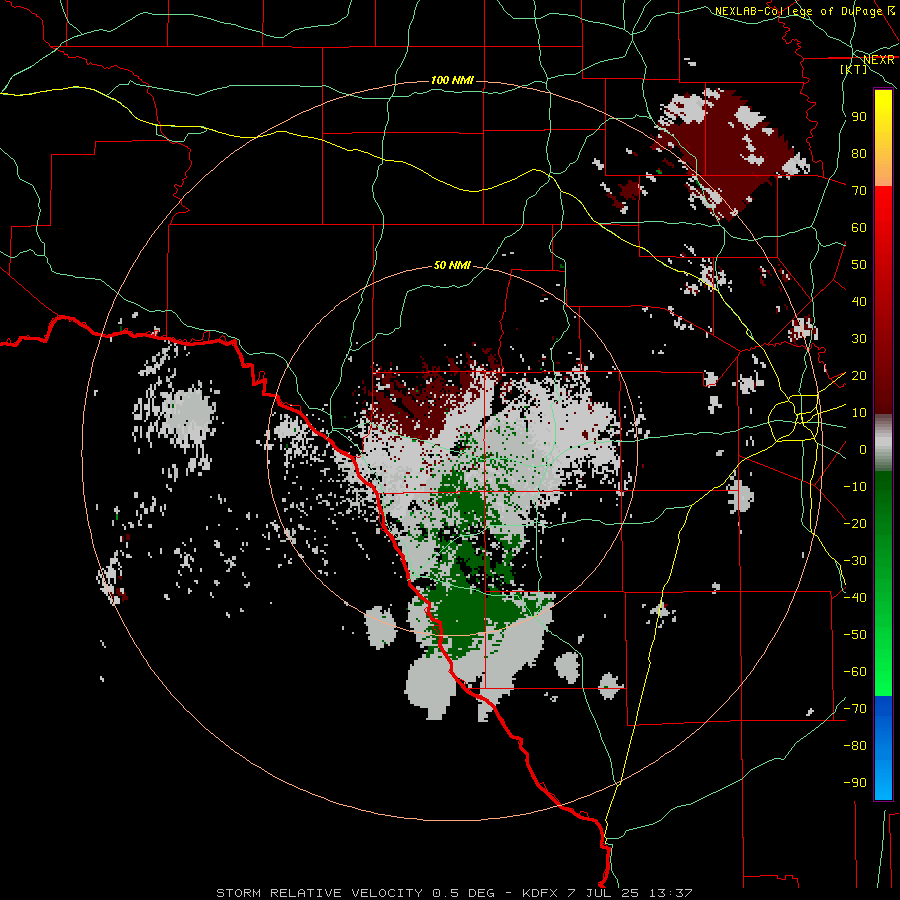The width and height of the screenshot is (900, 900).
Task: Click the positive "30" scale value
Action: point(859,339)
